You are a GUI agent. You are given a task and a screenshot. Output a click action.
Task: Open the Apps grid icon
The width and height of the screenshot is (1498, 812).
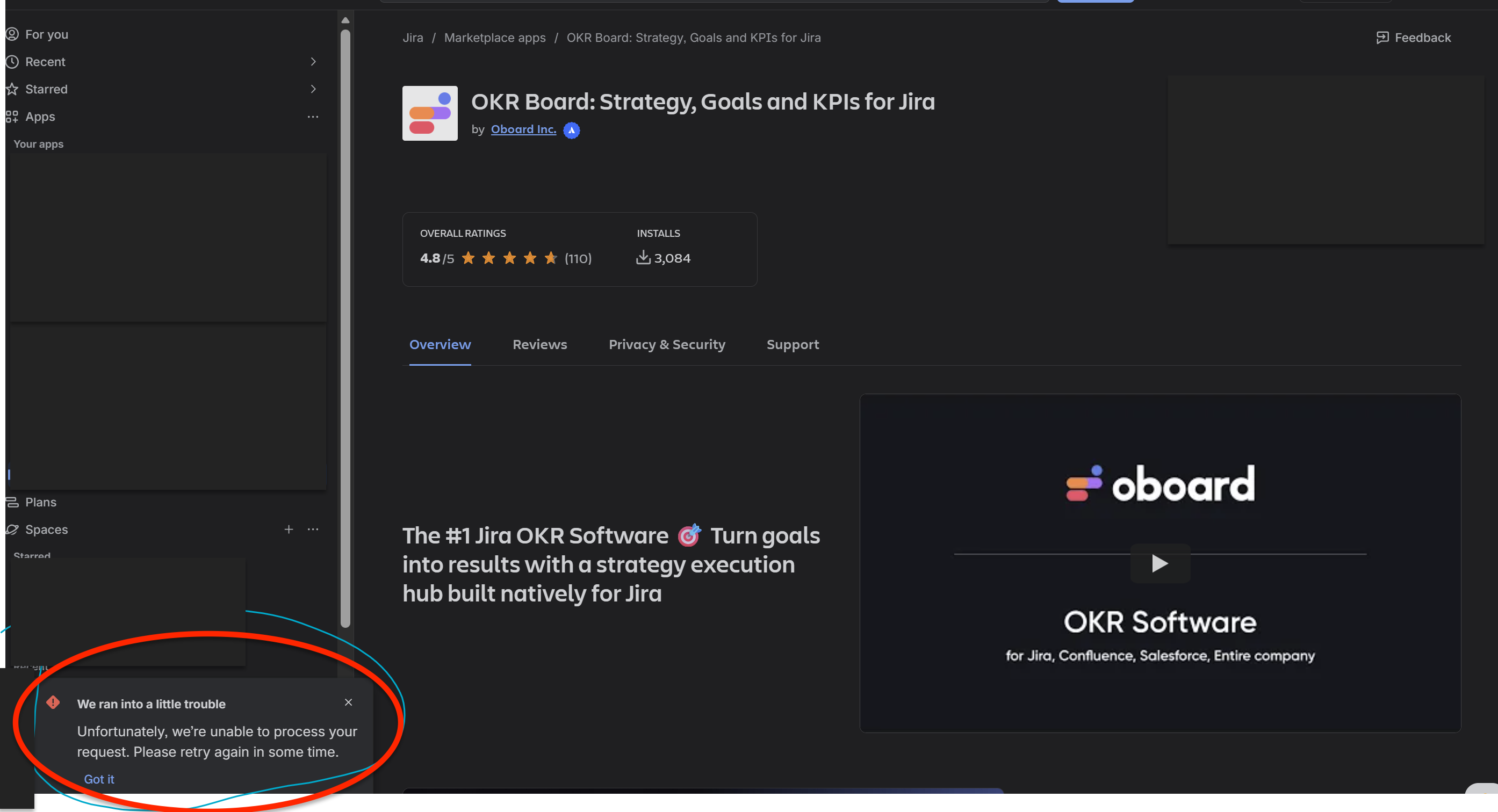click(x=12, y=116)
